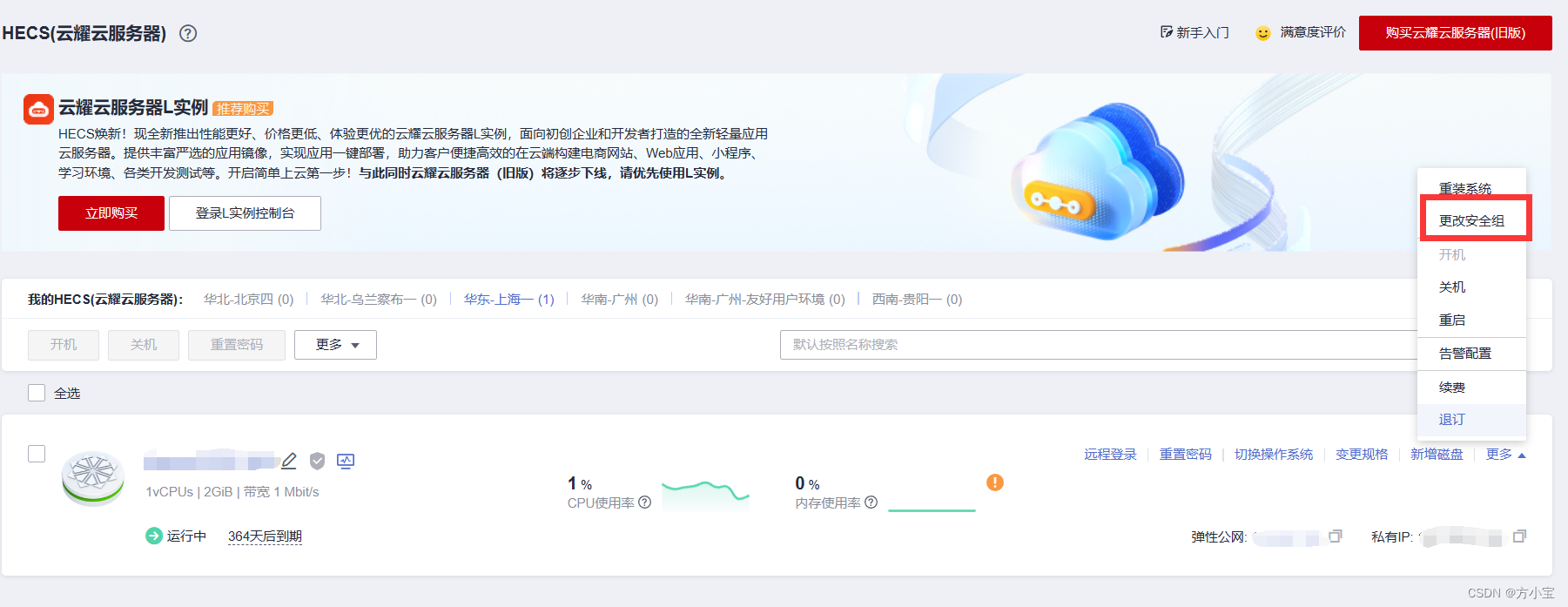Collapse the 更多 menu in server row
Screen dimensions: 1568x607
coord(1505,455)
